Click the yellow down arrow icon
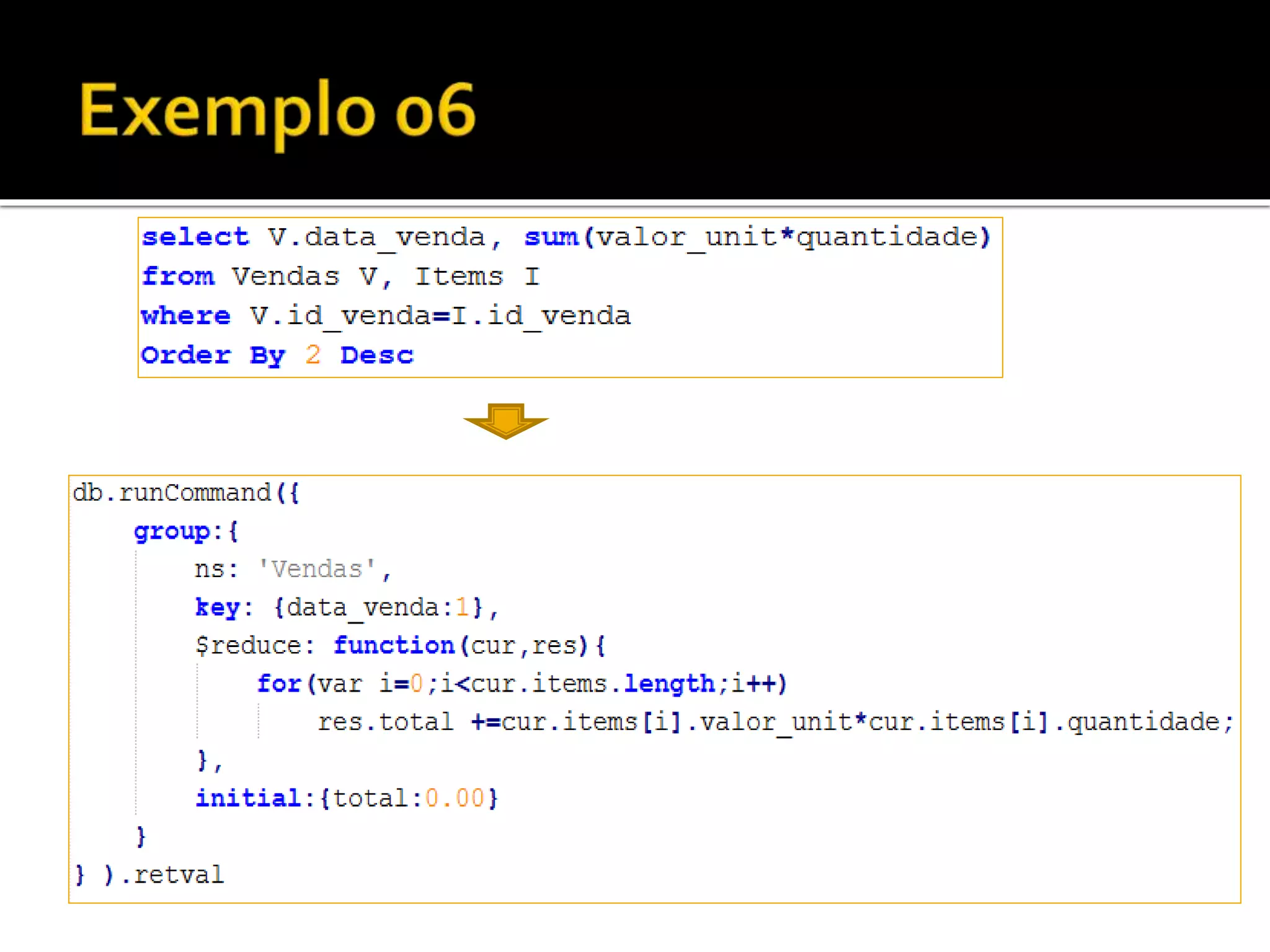 click(505, 421)
